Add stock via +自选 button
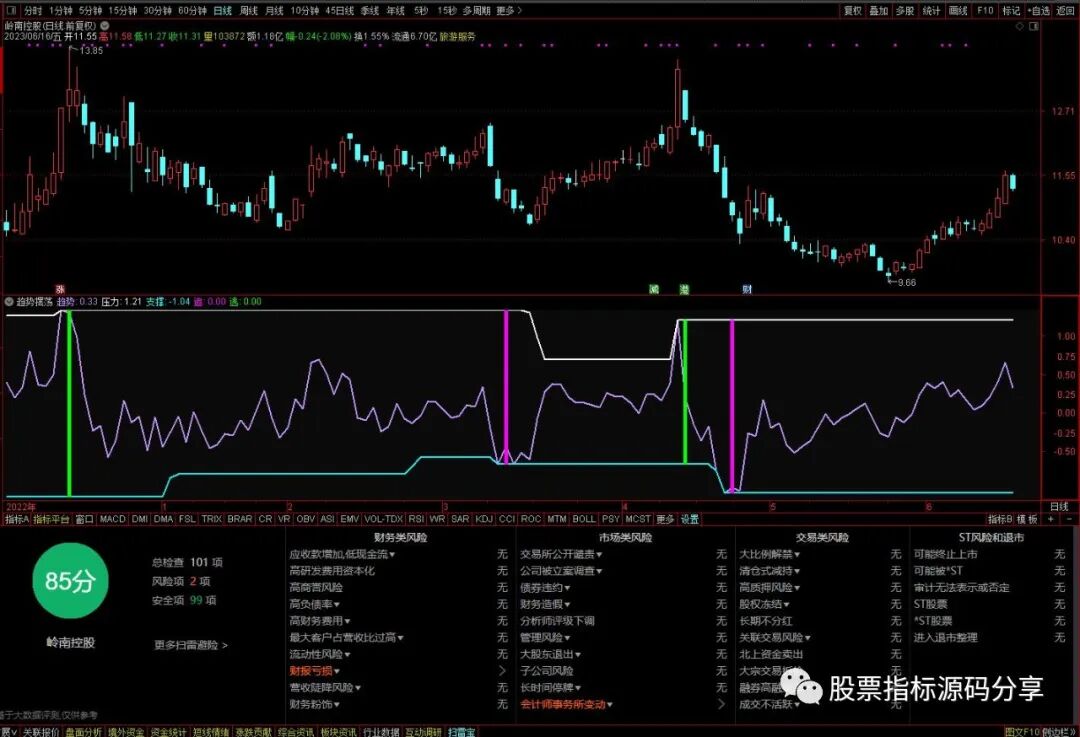This screenshot has width=1080, height=737. pyautogui.click(x=1038, y=10)
